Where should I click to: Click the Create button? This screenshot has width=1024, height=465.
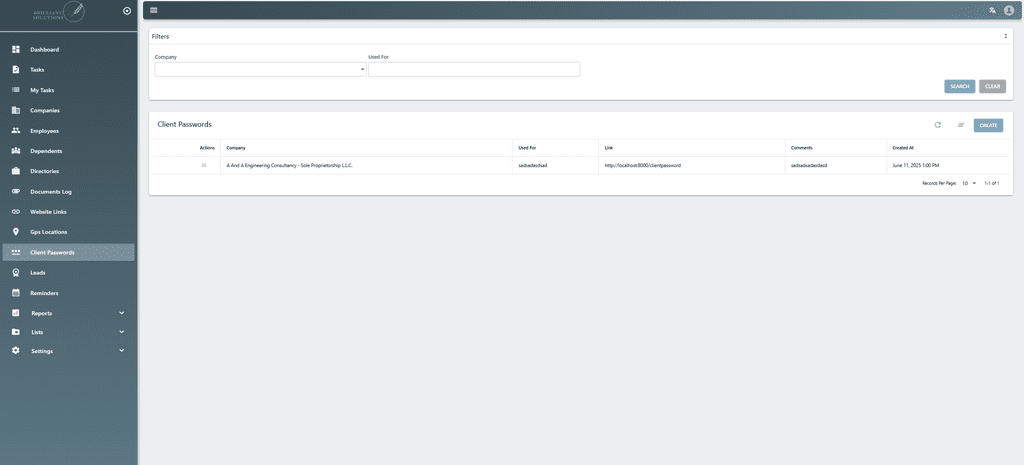pos(988,125)
